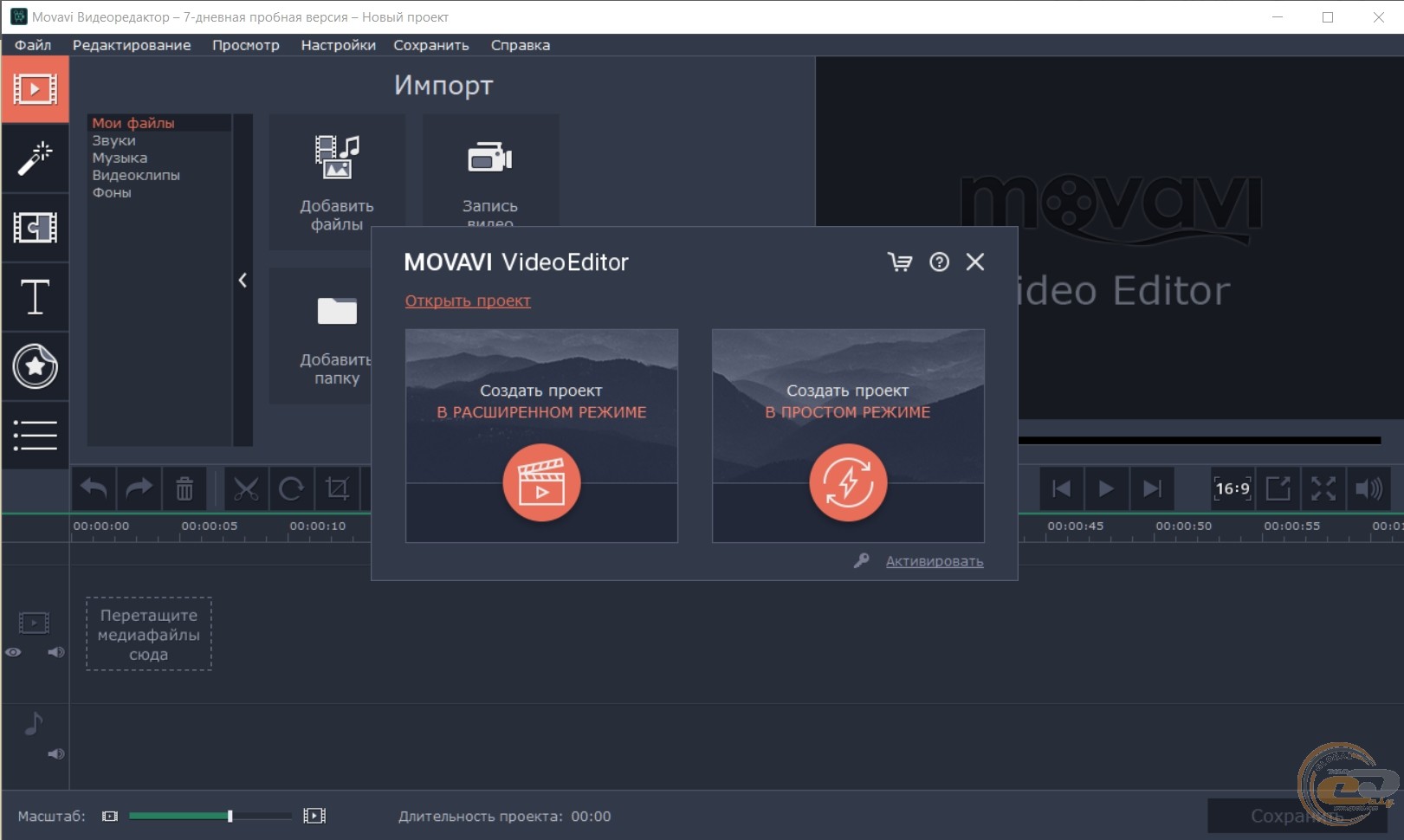The height and width of the screenshot is (840, 1404).
Task: Click the zoom out timeline icon
Action: [x=110, y=816]
